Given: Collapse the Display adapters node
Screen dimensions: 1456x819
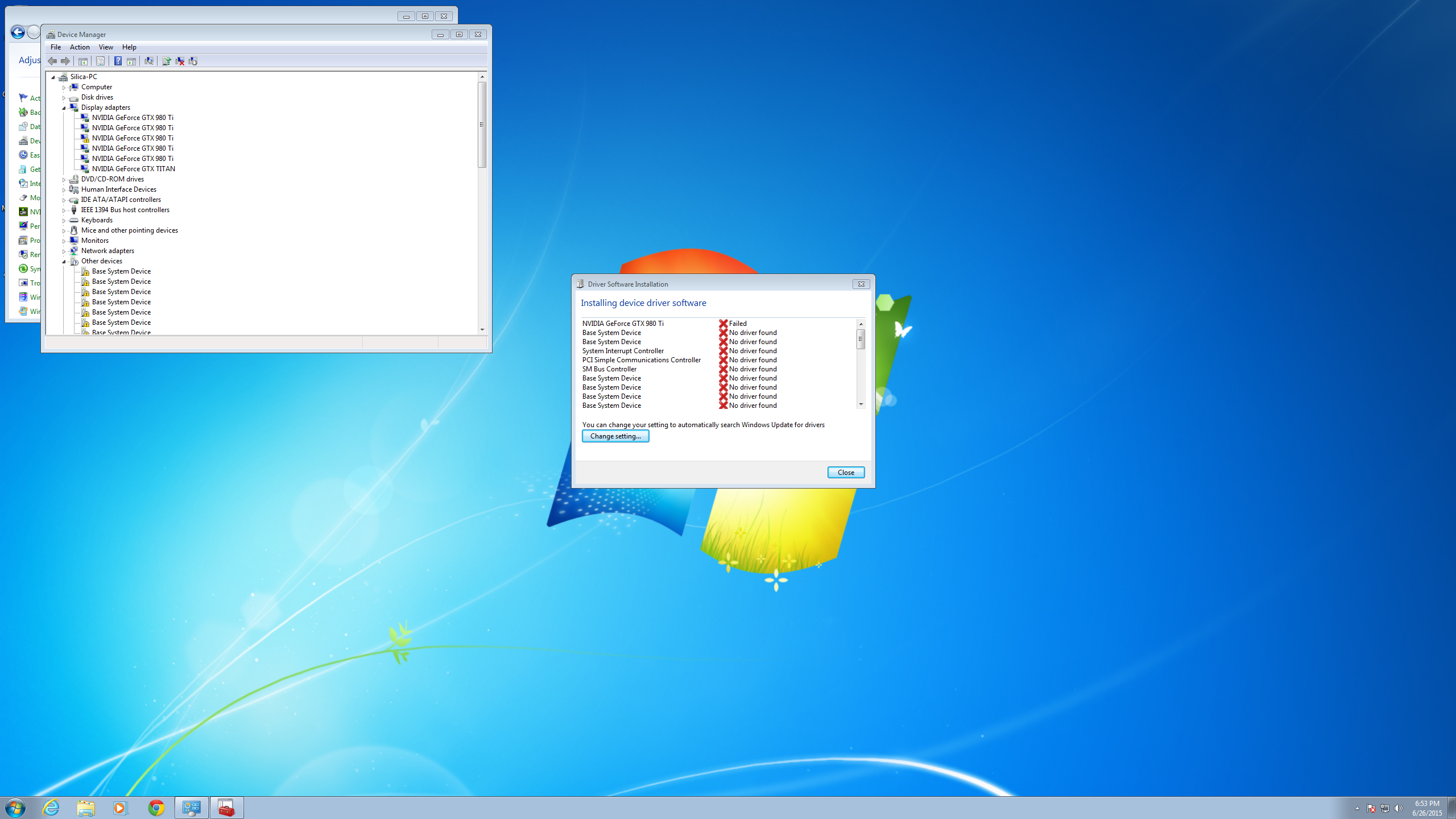Looking at the screenshot, I should tap(64, 107).
